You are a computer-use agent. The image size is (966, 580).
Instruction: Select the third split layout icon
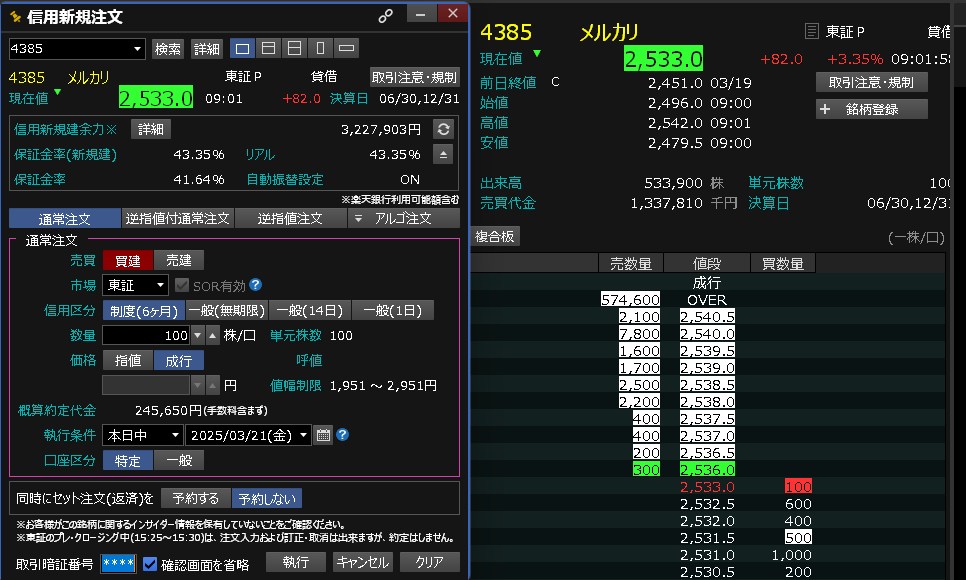(294, 48)
